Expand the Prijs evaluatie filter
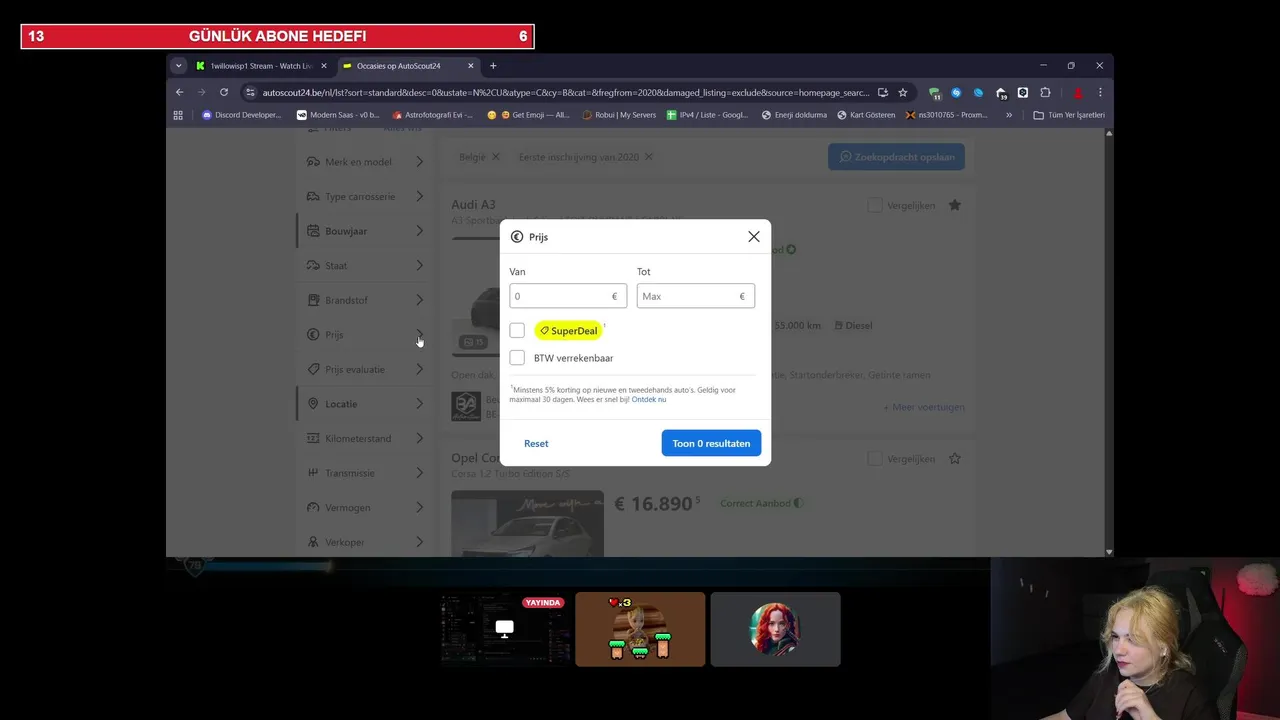This screenshot has width=1280, height=720. pos(364,369)
